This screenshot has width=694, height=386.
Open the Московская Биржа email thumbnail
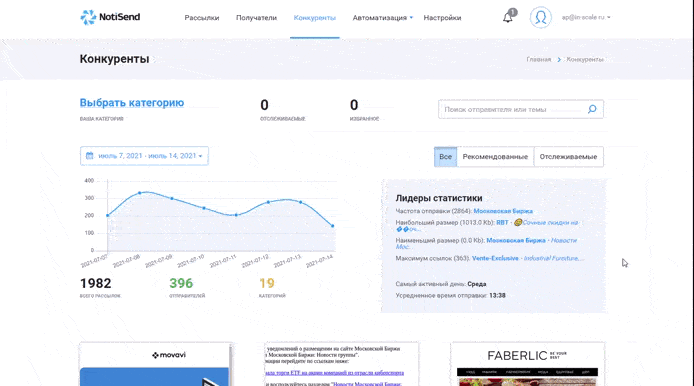341,364
